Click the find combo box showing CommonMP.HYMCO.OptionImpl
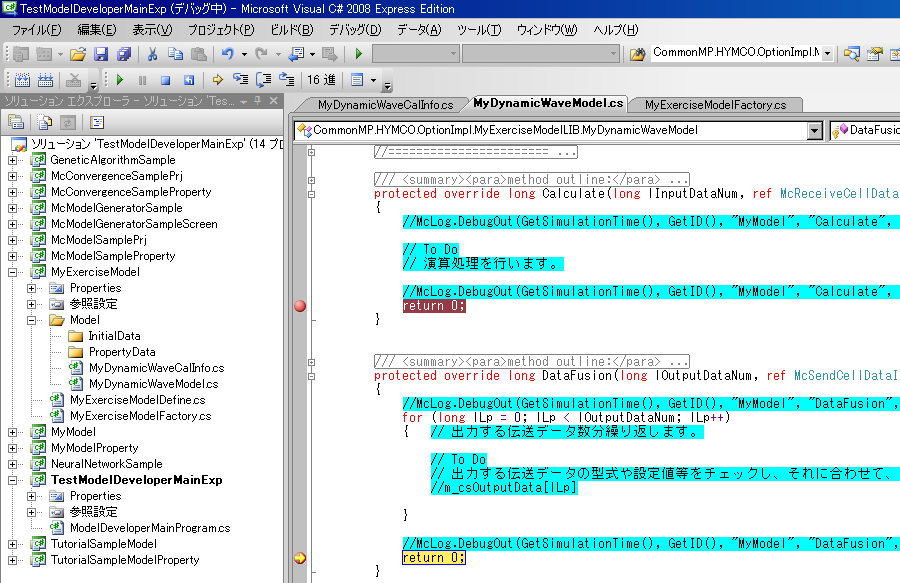 pos(736,53)
